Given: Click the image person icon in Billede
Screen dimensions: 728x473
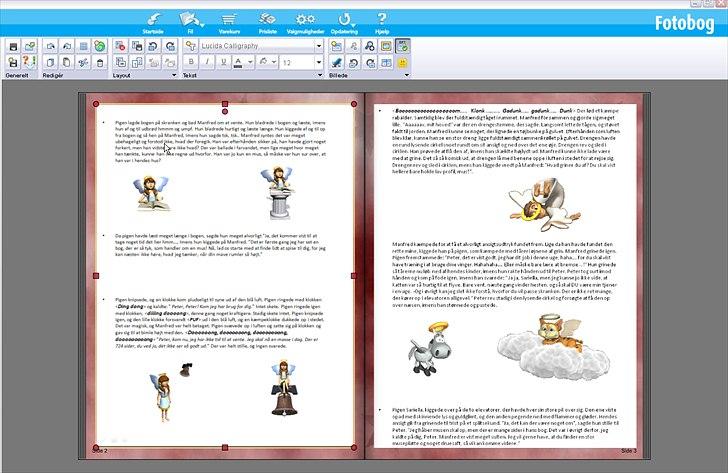Looking at the screenshot, I should (353, 46).
